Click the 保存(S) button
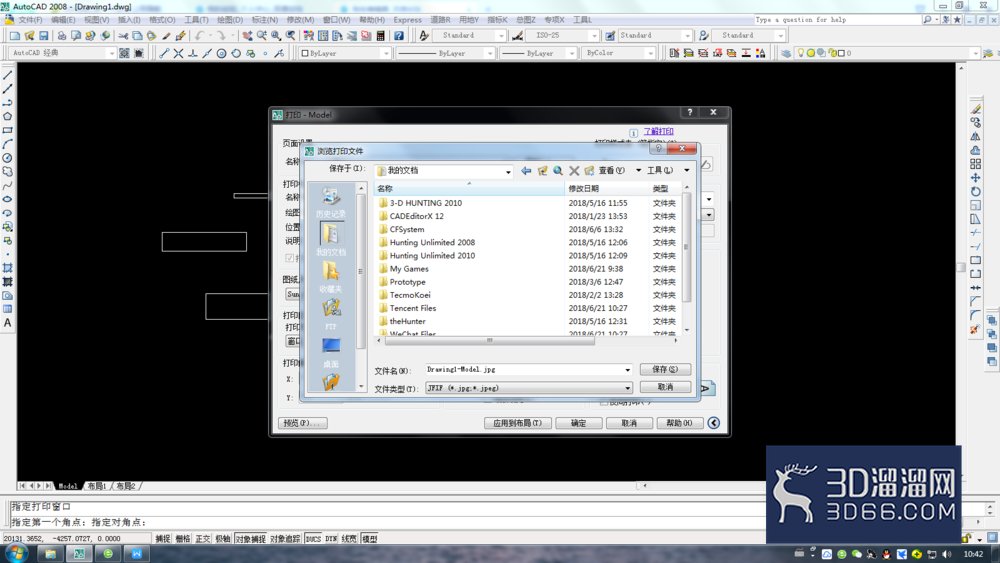The height and width of the screenshot is (563, 1000). (x=665, y=369)
